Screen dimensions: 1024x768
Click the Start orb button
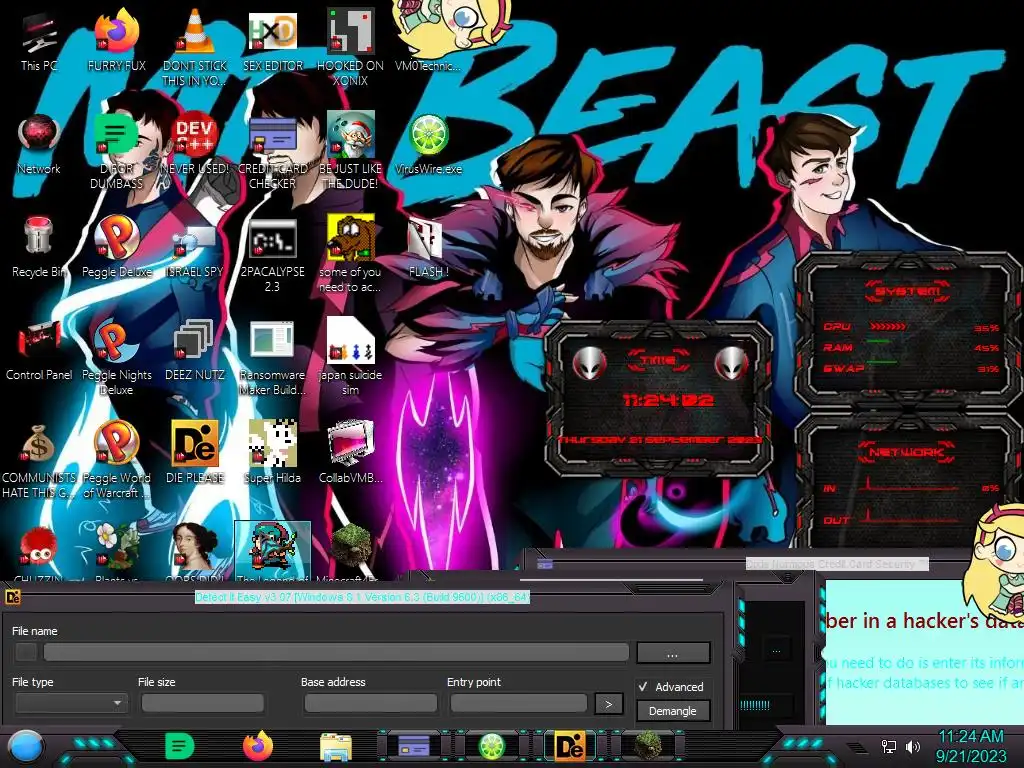click(26, 746)
